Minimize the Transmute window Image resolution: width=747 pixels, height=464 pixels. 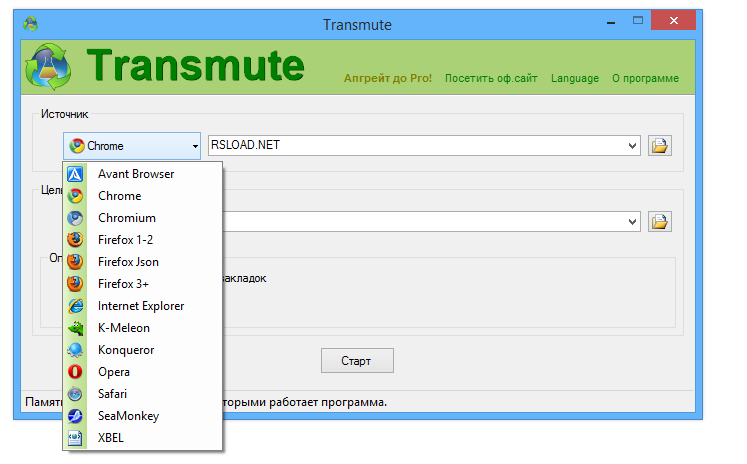(x=611, y=21)
